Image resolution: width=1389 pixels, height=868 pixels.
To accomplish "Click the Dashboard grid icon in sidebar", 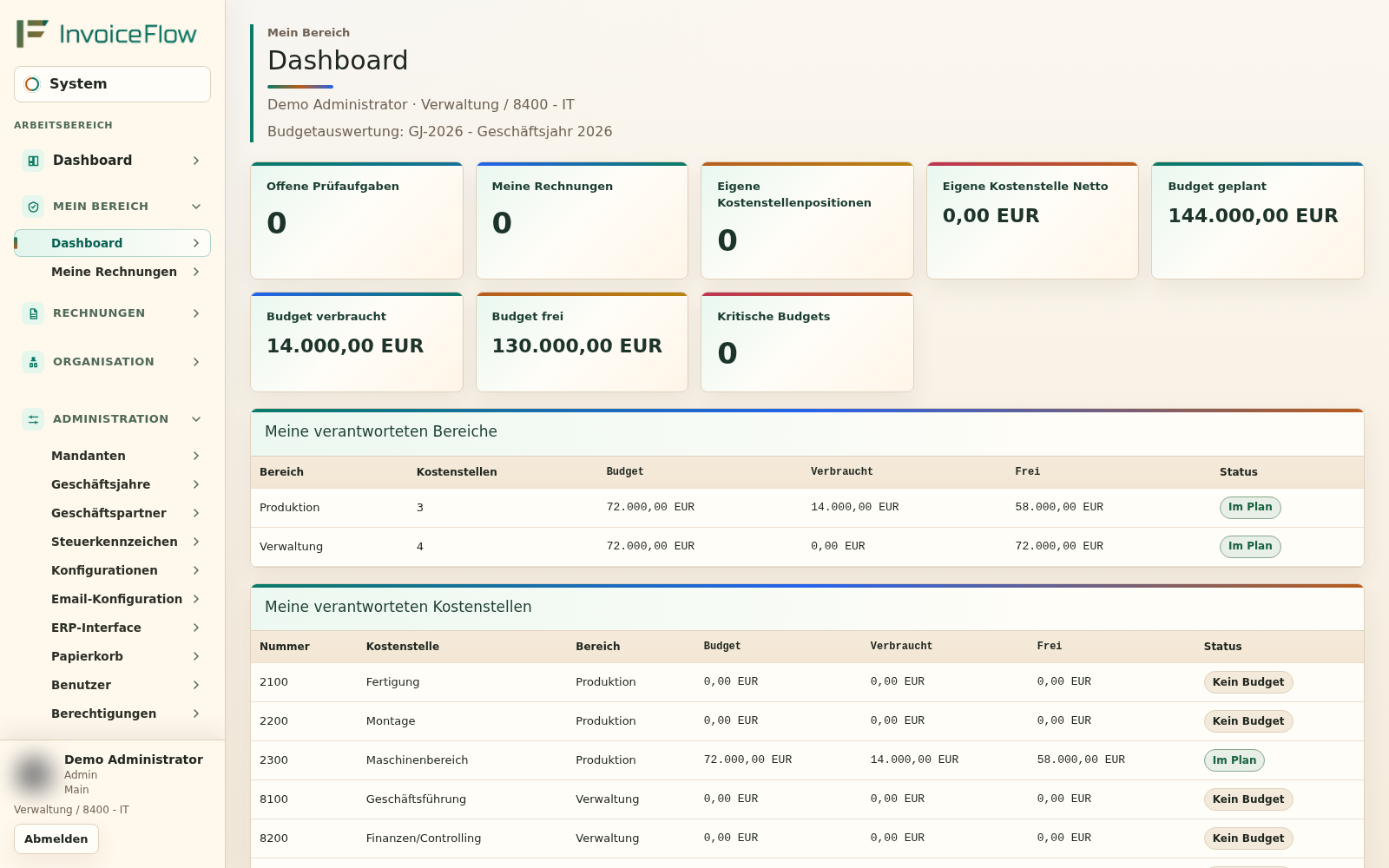I will 33,161.
